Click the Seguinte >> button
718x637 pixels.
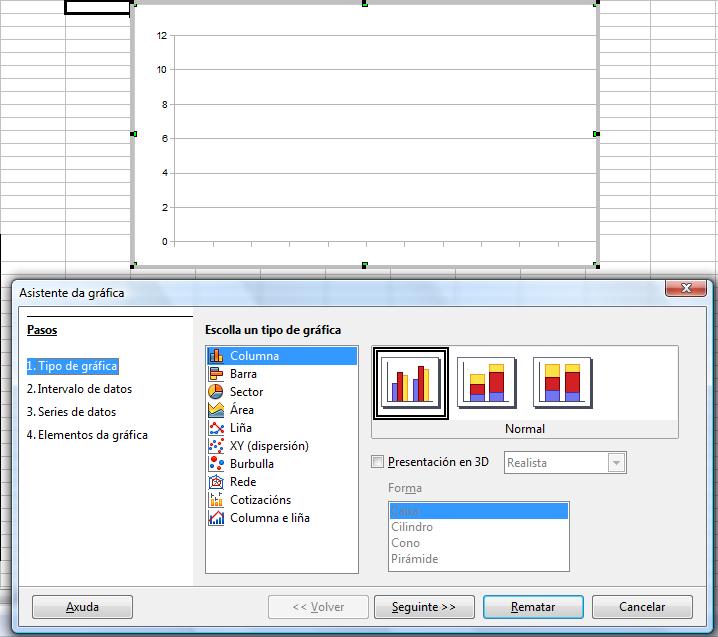(x=424, y=607)
